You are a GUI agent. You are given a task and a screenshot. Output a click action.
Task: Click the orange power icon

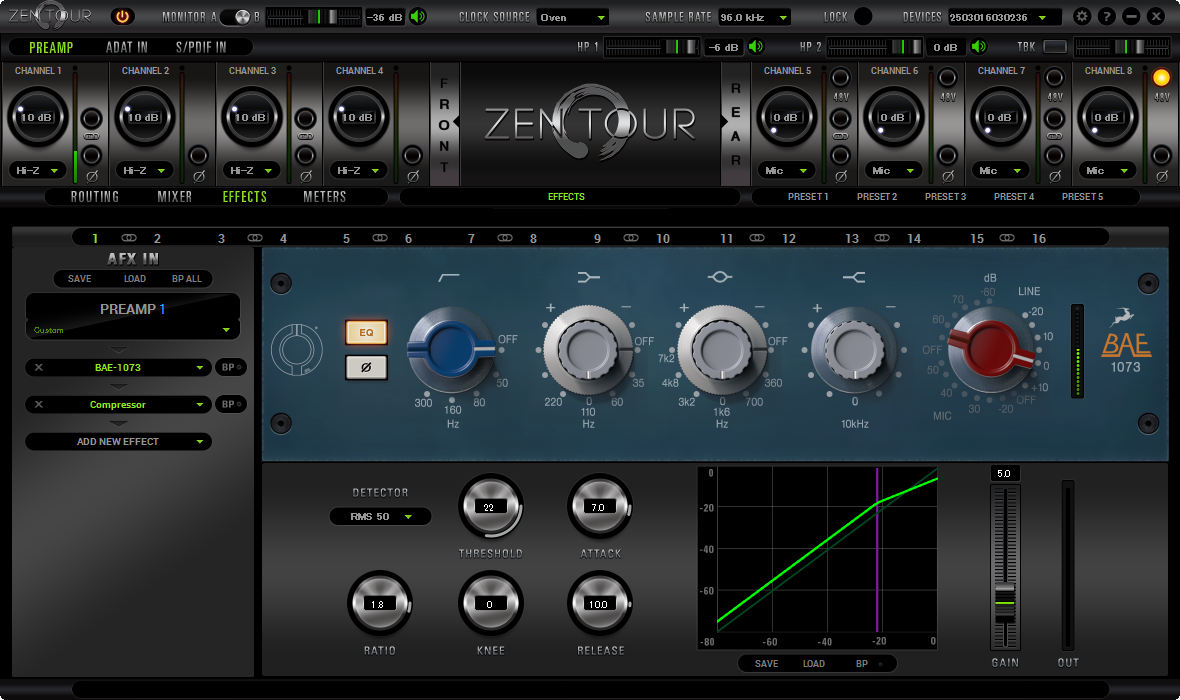122,16
